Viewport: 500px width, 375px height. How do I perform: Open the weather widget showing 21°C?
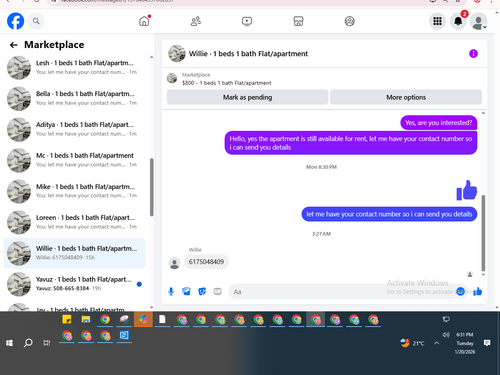pos(413,343)
